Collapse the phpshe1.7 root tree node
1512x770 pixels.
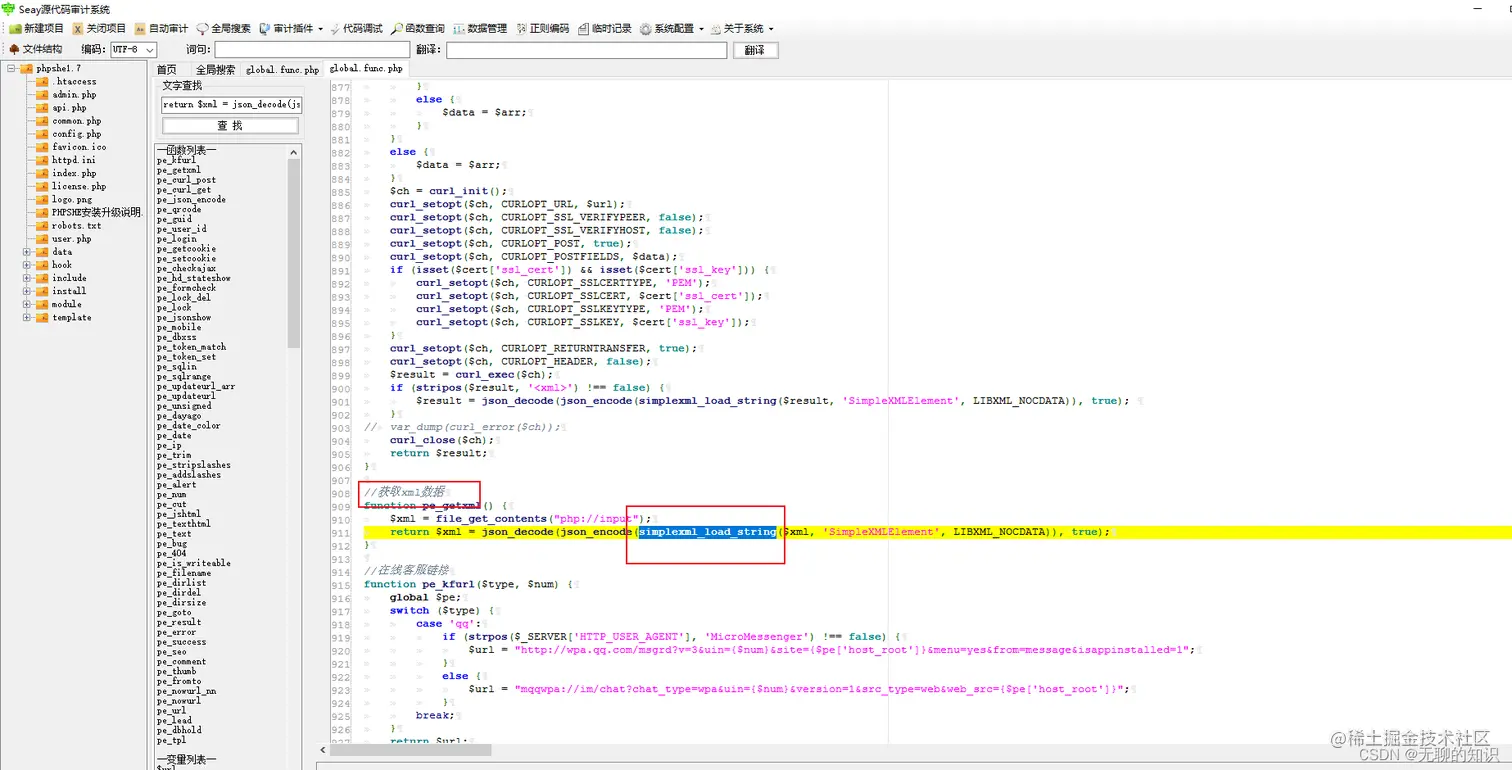click(12, 68)
